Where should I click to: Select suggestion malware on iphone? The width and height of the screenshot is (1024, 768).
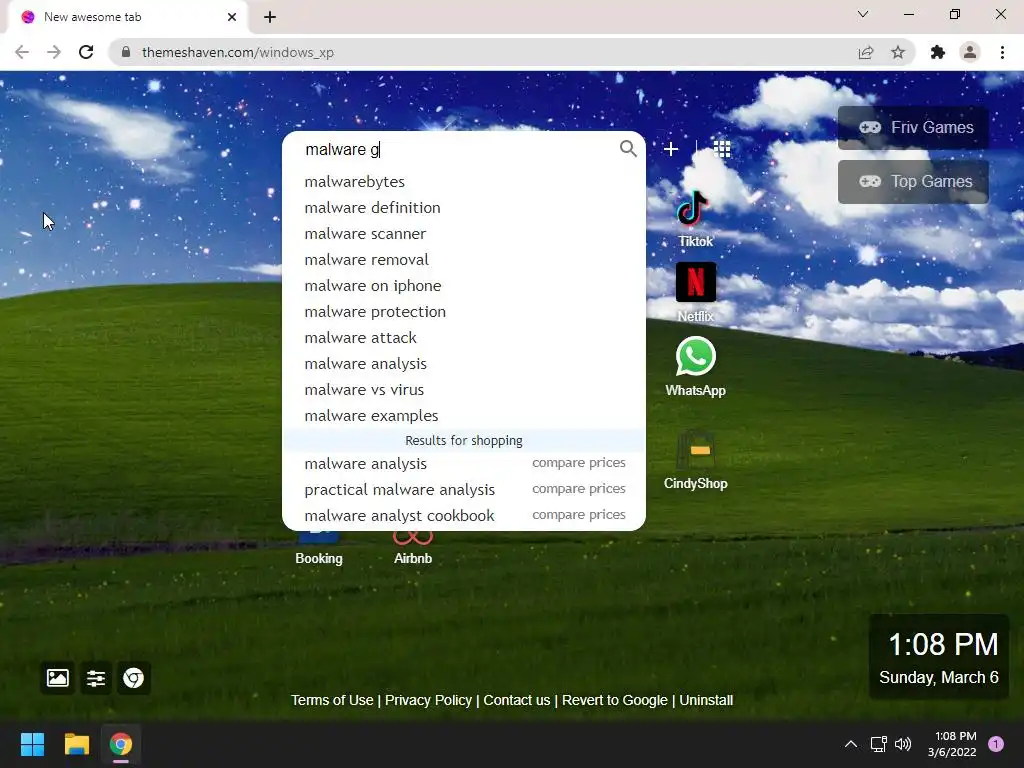[x=464, y=286]
